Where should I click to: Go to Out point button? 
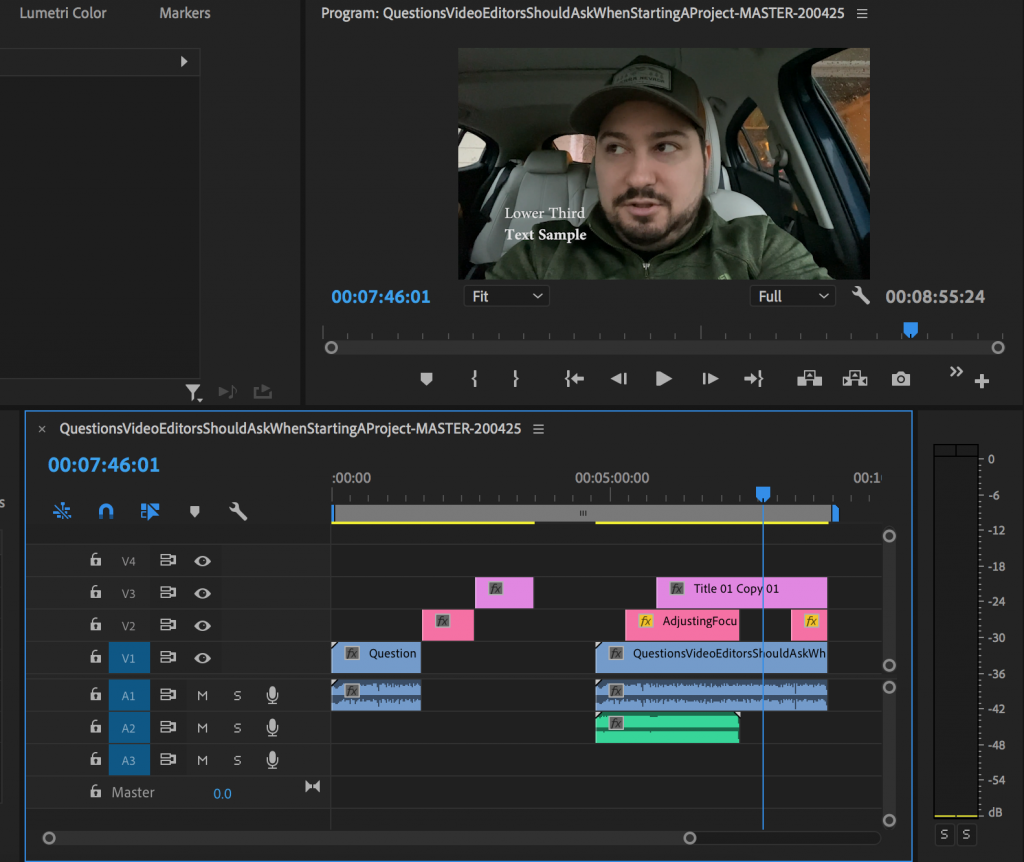[x=754, y=379]
